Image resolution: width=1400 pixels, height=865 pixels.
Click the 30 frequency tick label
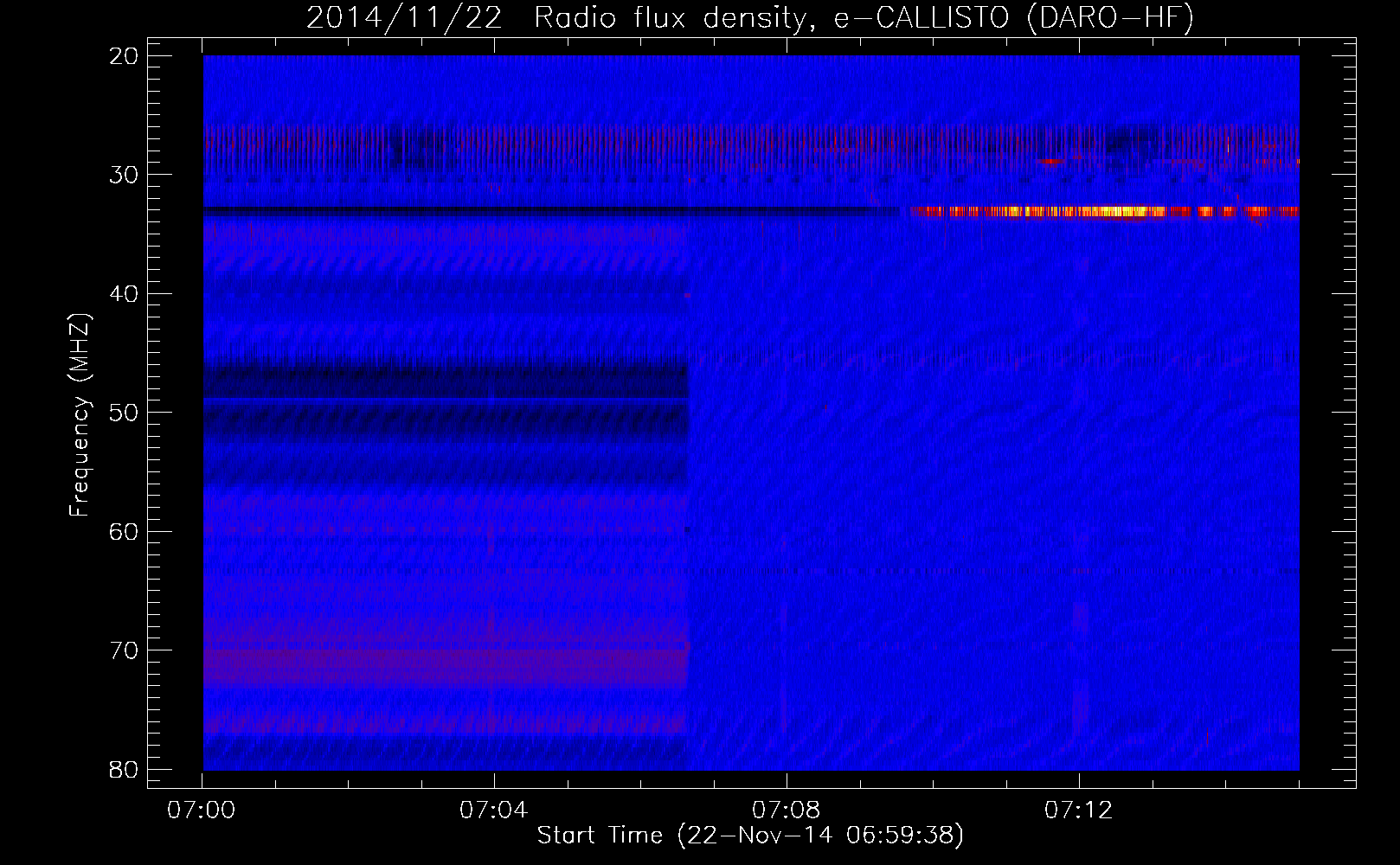click(x=125, y=175)
